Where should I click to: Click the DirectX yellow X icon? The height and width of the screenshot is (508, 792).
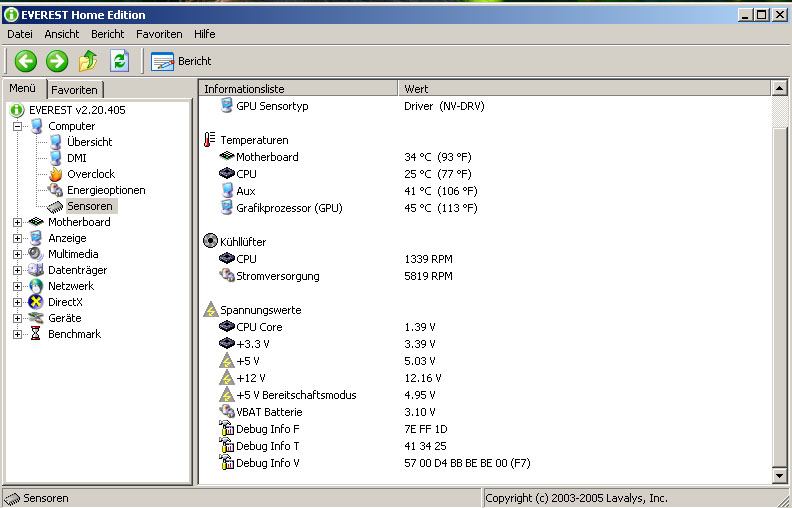pos(36,302)
